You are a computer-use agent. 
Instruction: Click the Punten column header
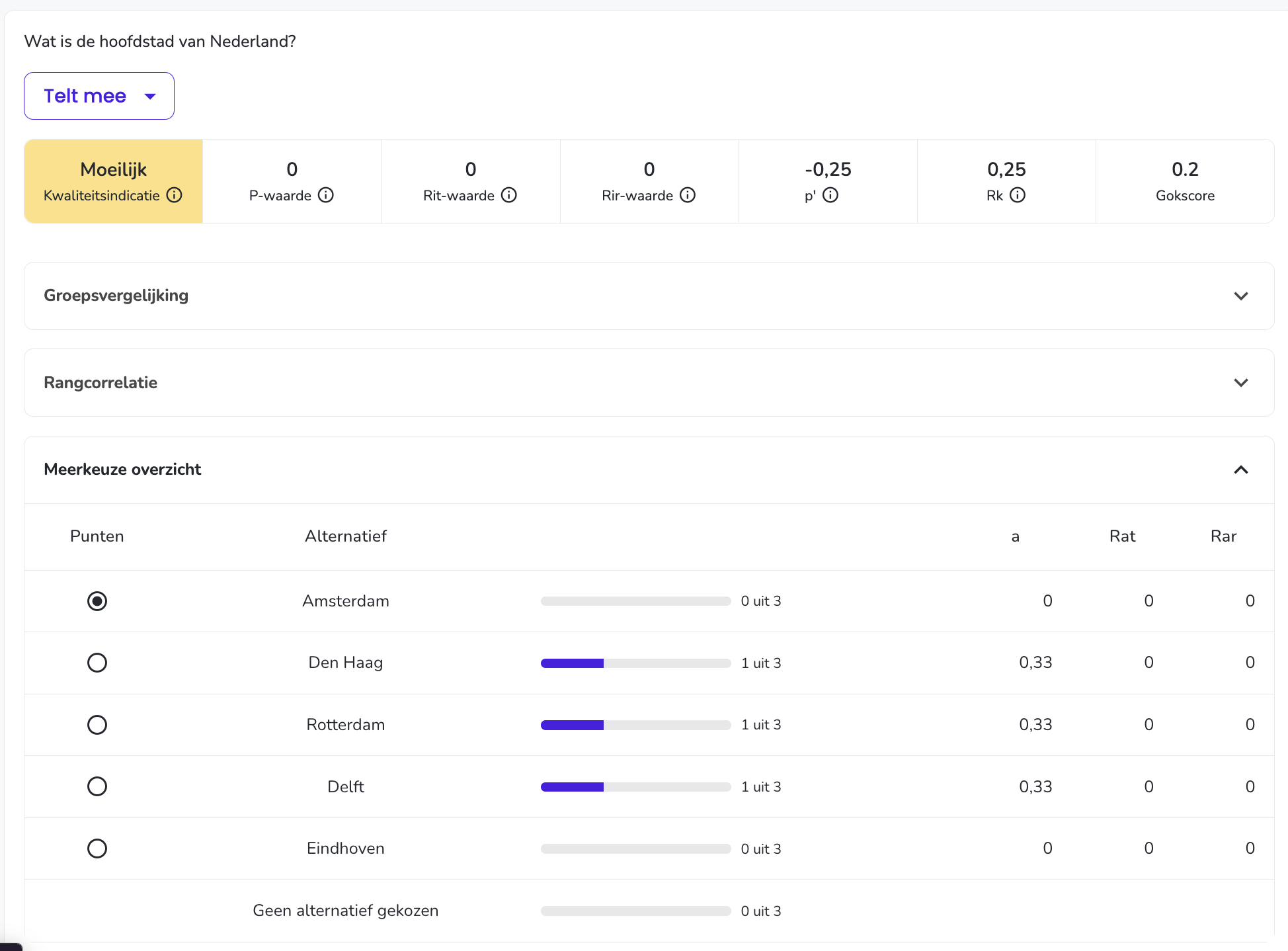click(97, 536)
